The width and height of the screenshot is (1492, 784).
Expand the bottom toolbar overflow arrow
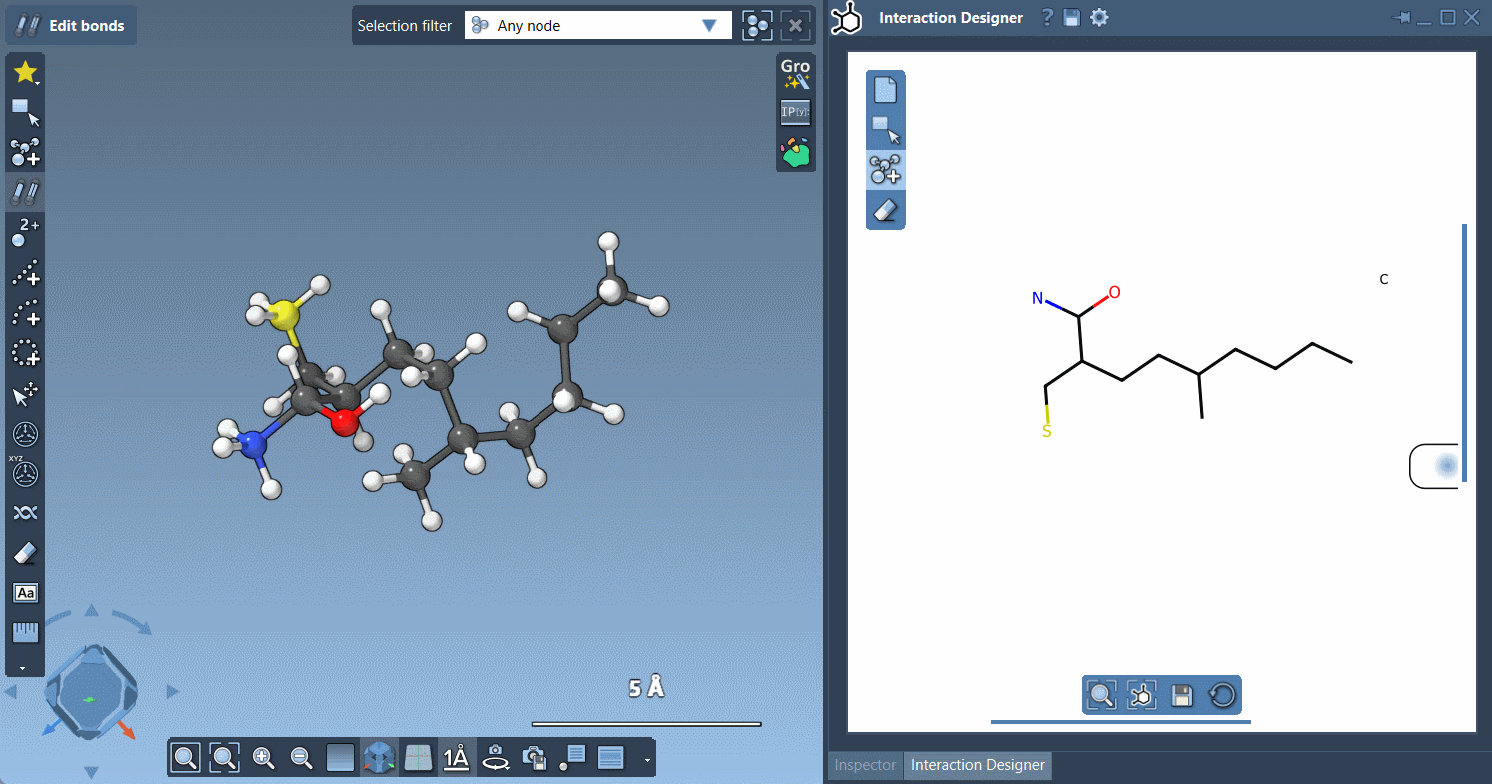(x=647, y=760)
